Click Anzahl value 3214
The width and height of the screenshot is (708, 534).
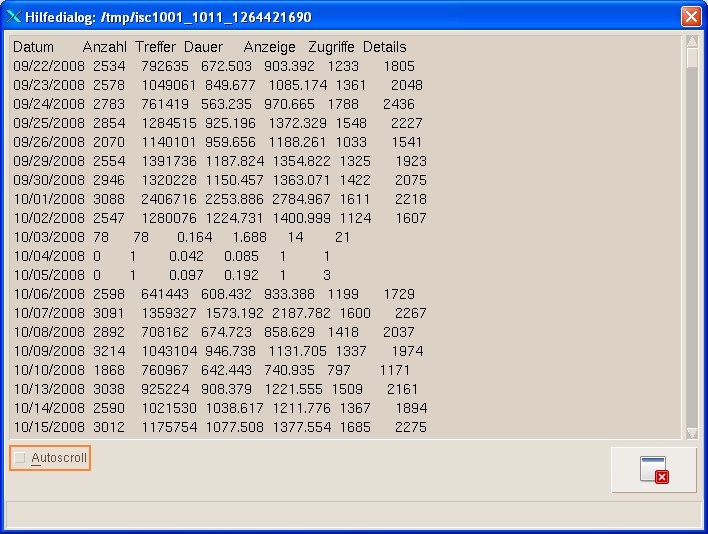pos(109,351)
